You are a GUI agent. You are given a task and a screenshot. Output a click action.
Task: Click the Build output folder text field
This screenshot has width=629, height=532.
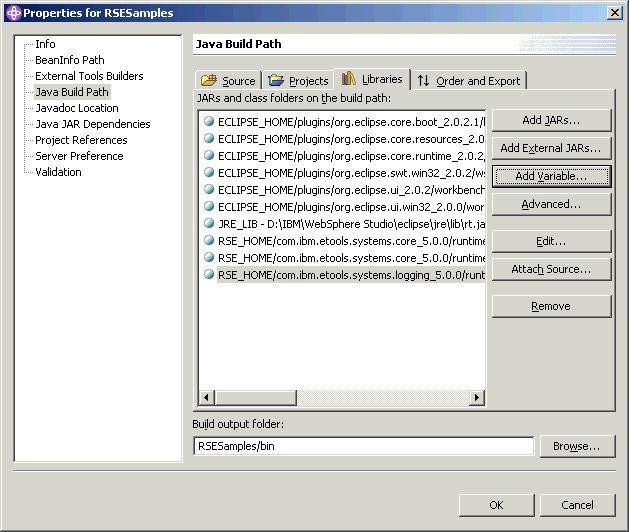[363, 446]
